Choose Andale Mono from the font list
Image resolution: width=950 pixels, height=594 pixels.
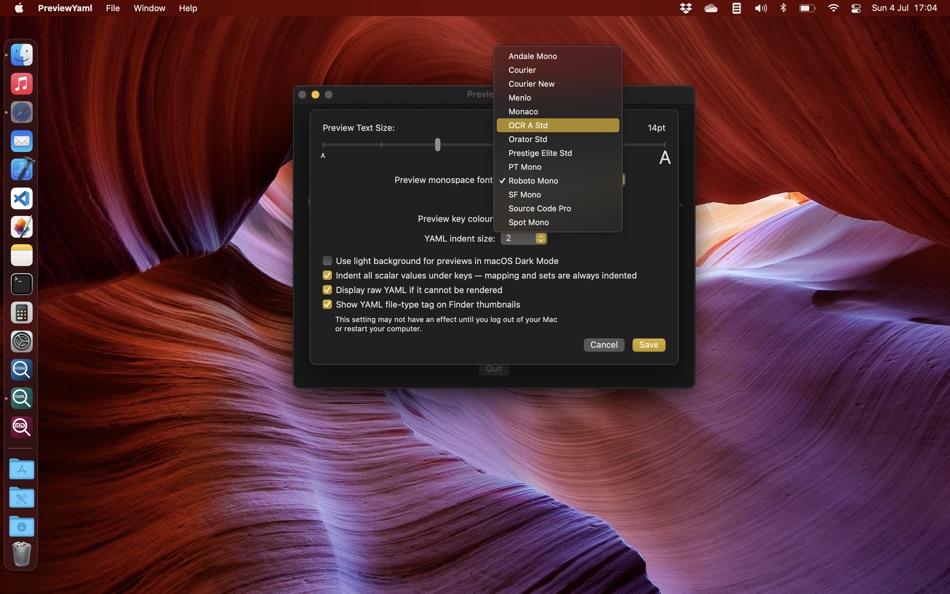click(x=558, y=56)
